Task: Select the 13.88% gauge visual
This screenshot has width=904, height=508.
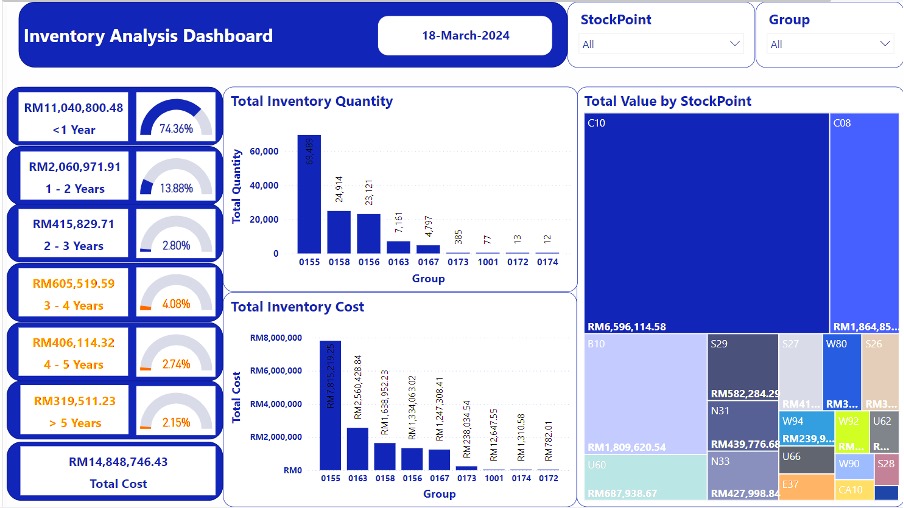Action: [x=176, y=176]
